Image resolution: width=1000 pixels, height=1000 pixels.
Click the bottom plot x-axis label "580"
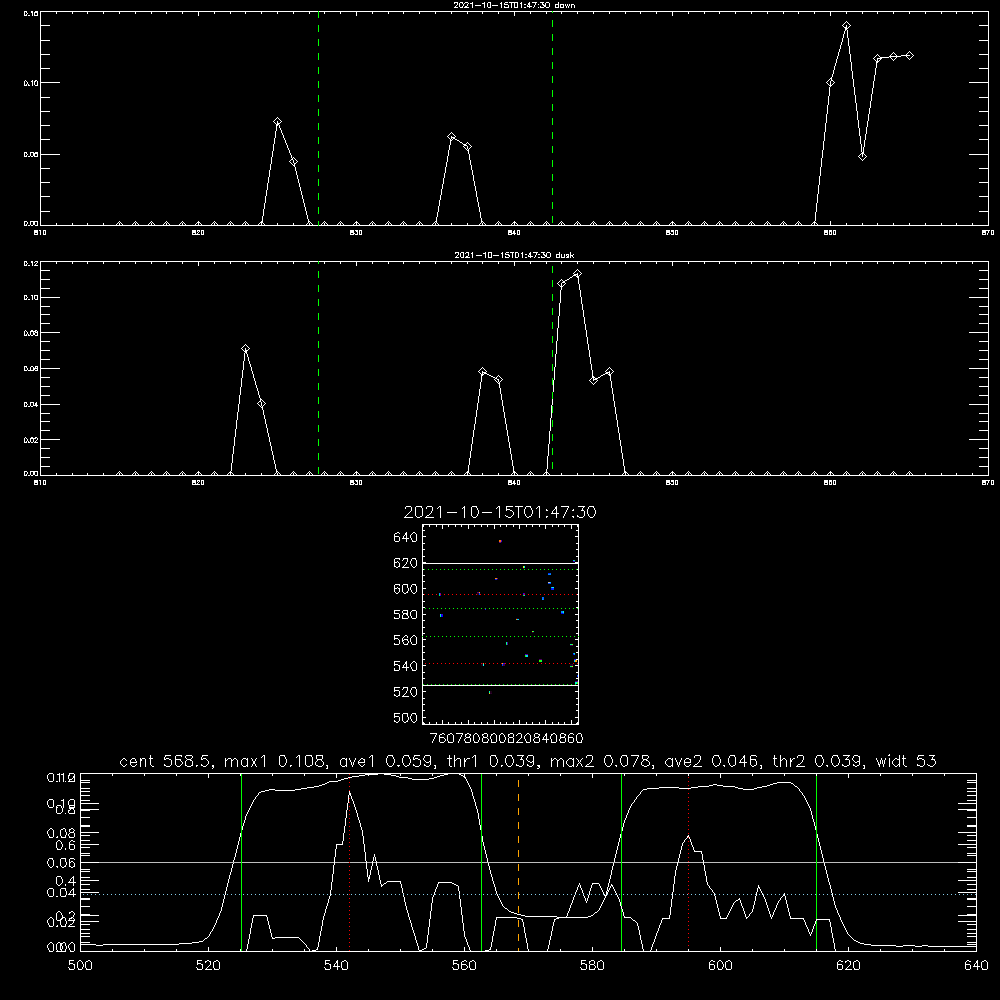[x=592, y=966]
